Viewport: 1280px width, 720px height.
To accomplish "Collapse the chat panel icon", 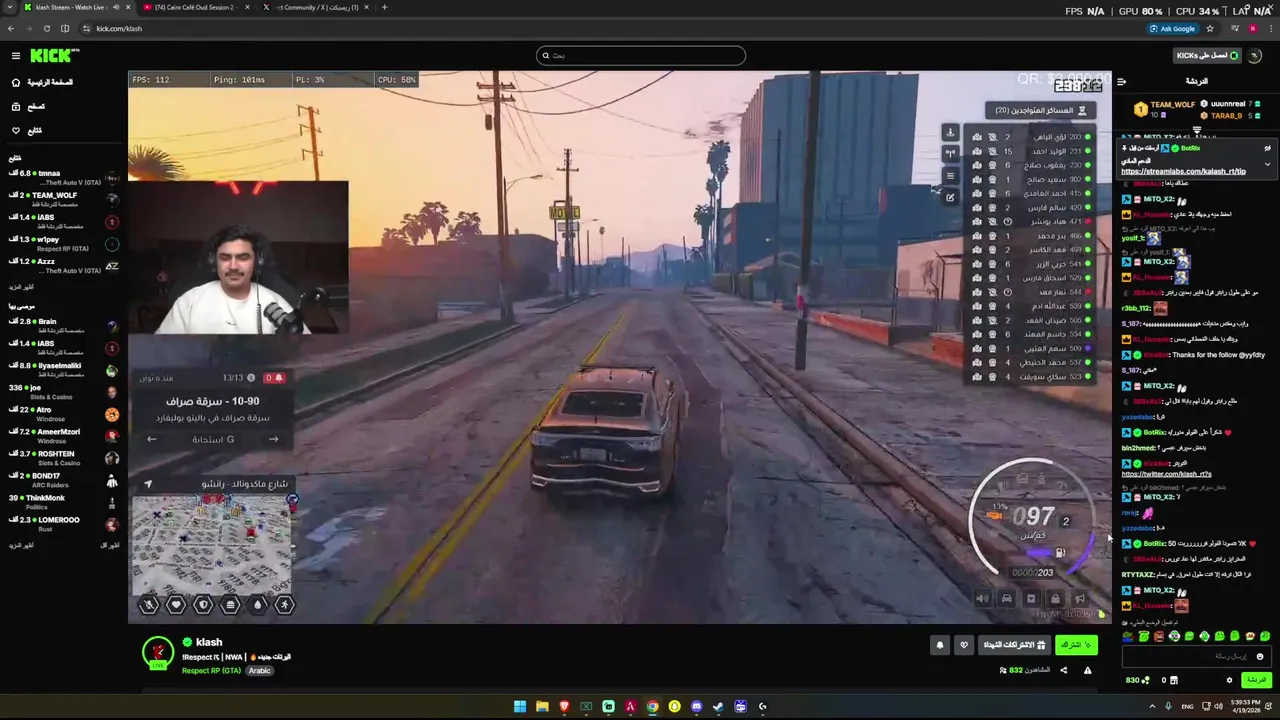I will pyautogui.click(x=1121, y=82).
